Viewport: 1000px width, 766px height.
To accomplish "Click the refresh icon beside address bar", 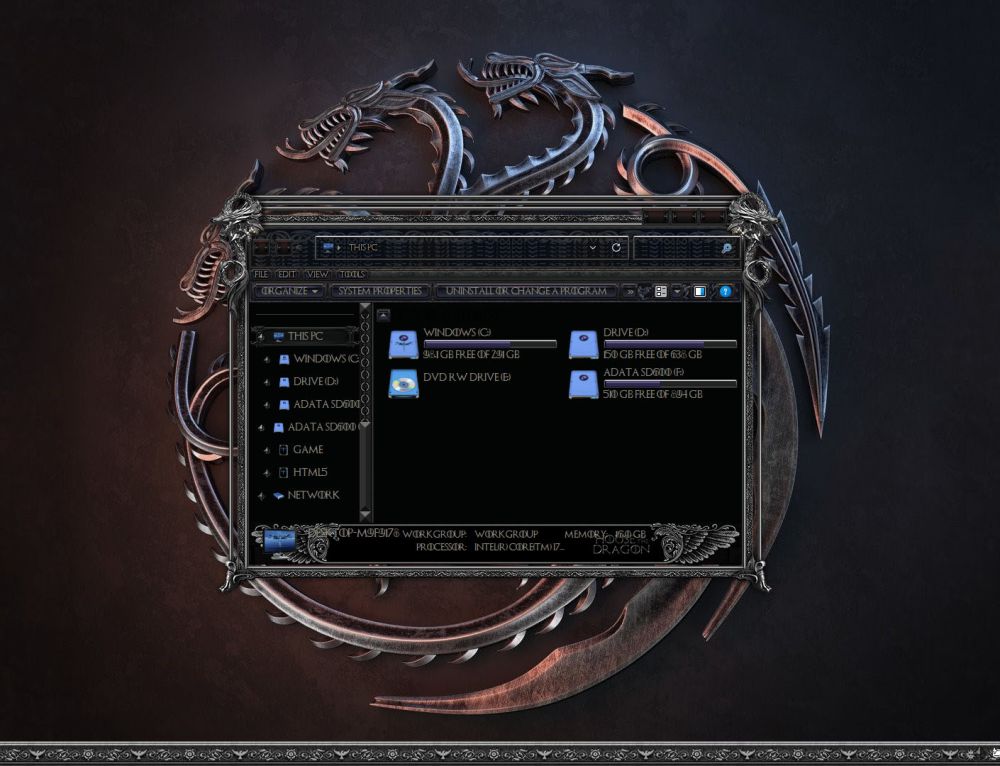I will (616, 248).
